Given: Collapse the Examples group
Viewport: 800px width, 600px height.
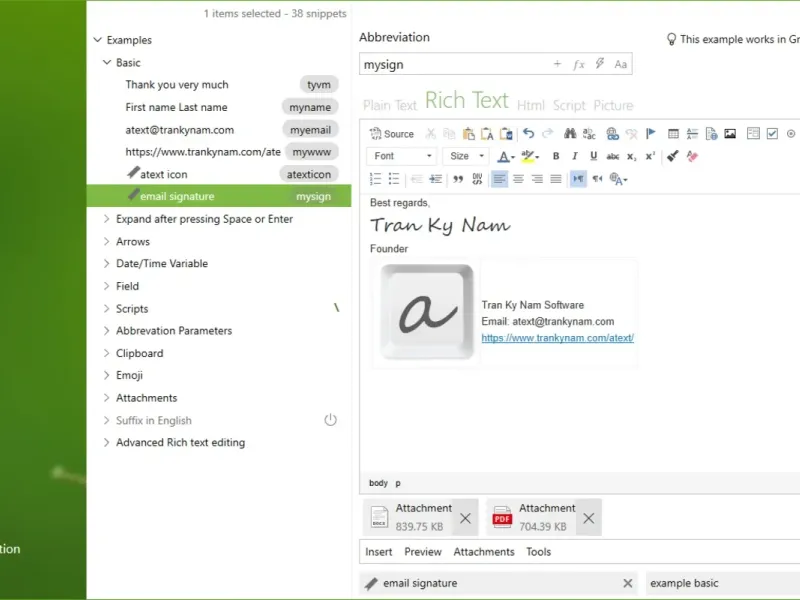Looking at the screenshot, I should coord(97,39).
